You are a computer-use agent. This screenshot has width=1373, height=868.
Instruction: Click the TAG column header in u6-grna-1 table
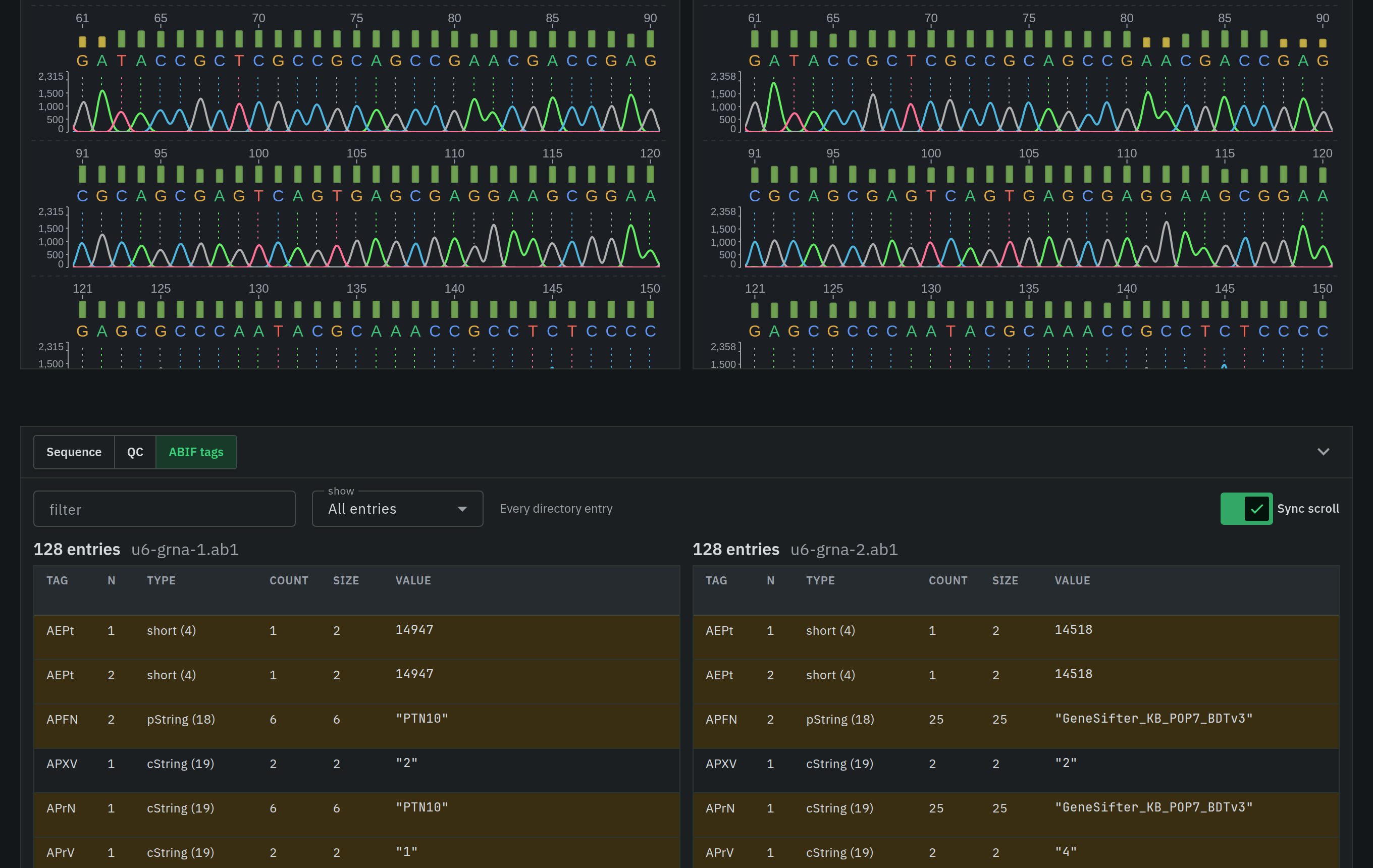[x=57, y=580]
